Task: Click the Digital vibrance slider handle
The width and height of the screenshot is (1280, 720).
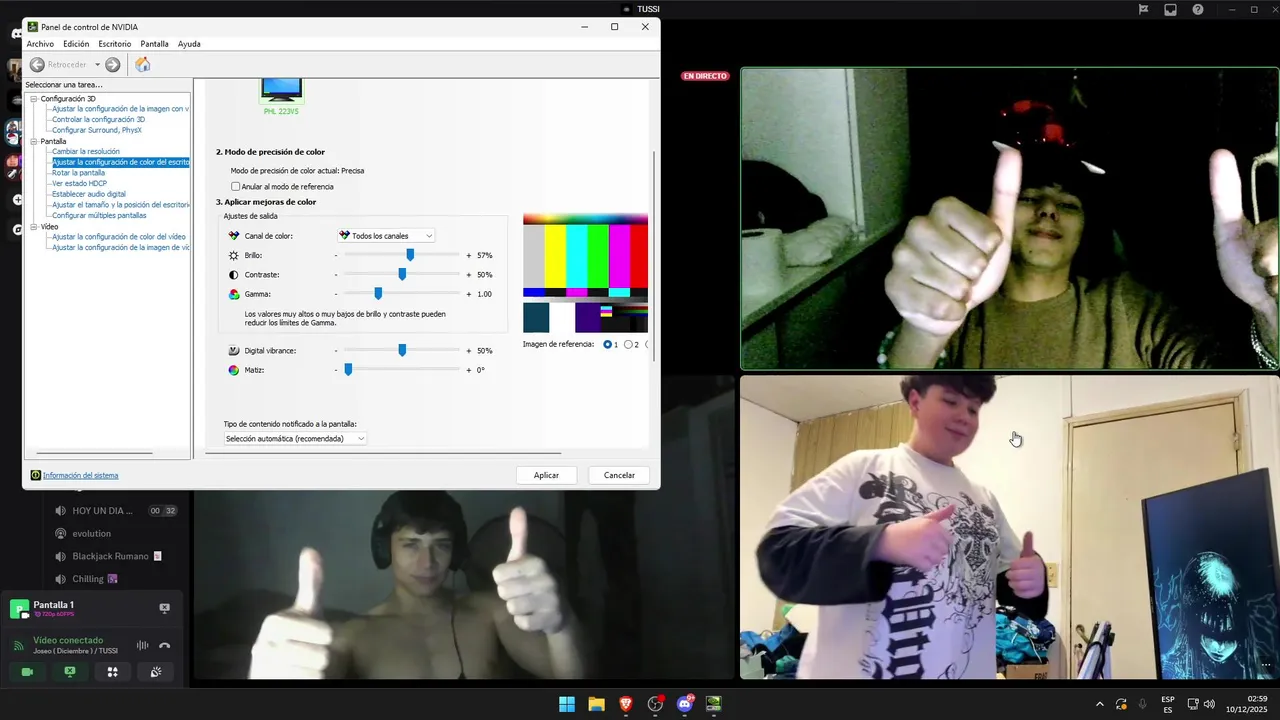Action: click(402, 350)
